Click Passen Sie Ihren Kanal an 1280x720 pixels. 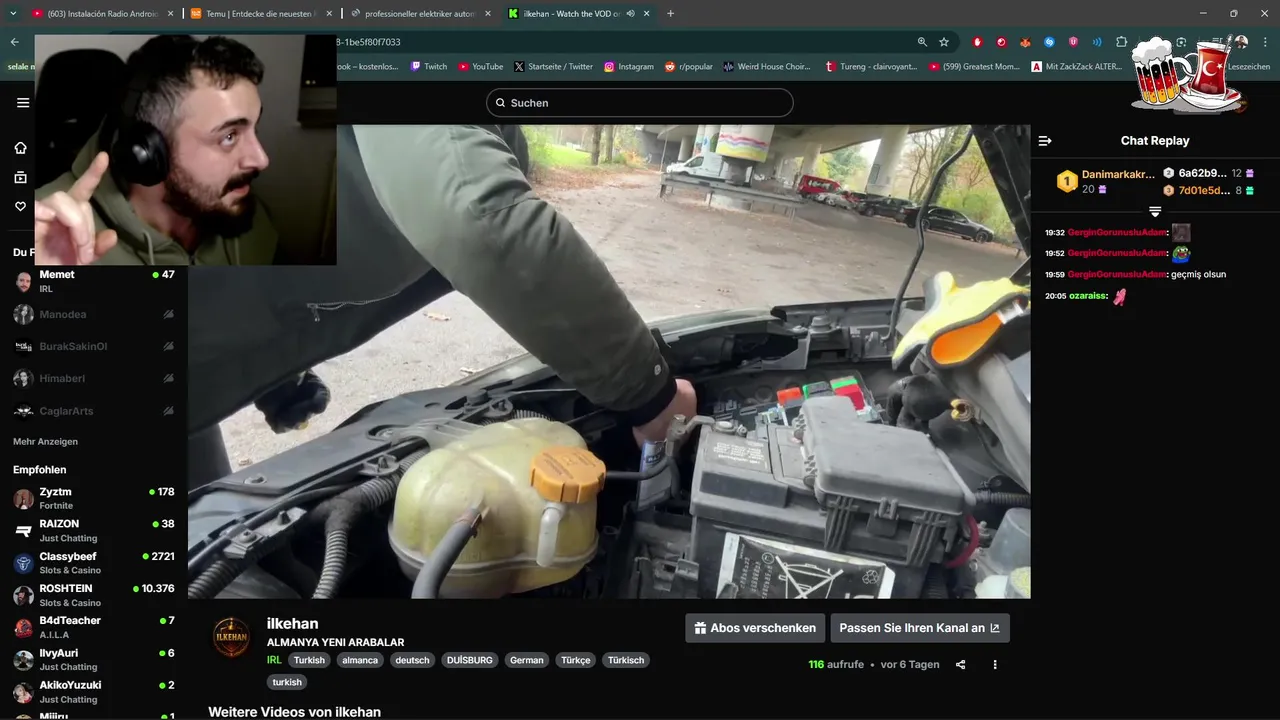[x=920, y=628]
